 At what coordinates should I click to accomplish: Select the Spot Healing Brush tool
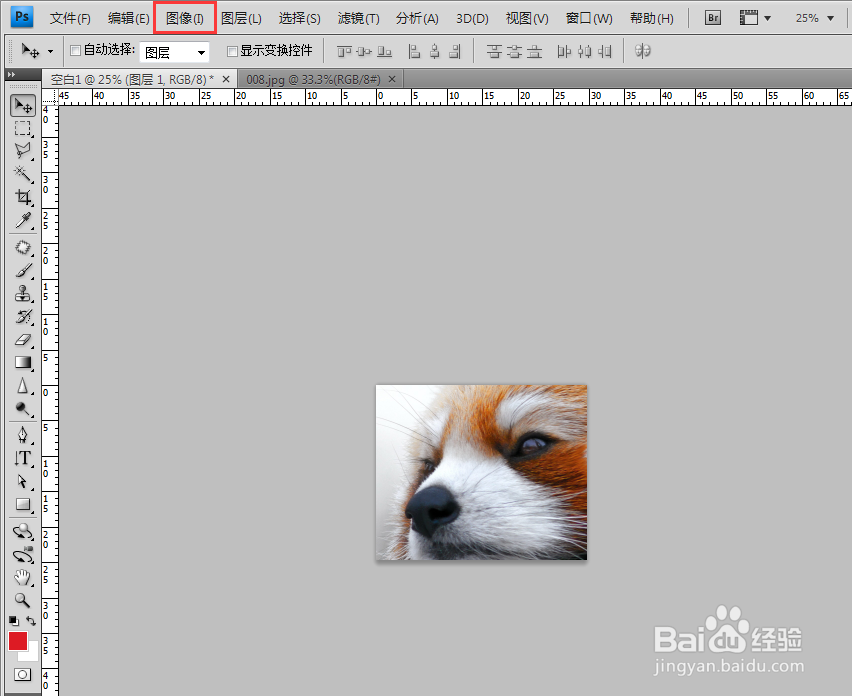(23, 247)
